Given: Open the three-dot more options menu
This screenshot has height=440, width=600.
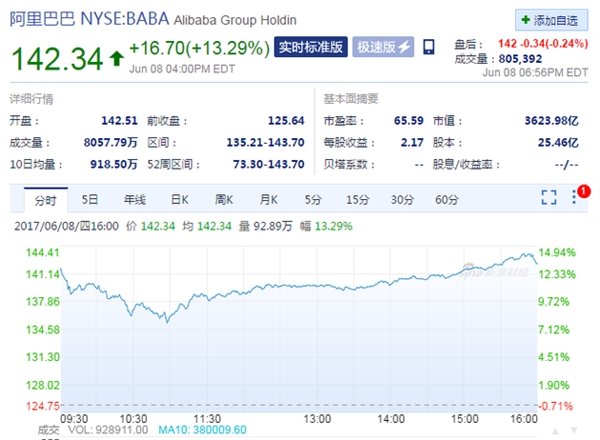Looking at the screenshot, I should [x=574, y=197].
